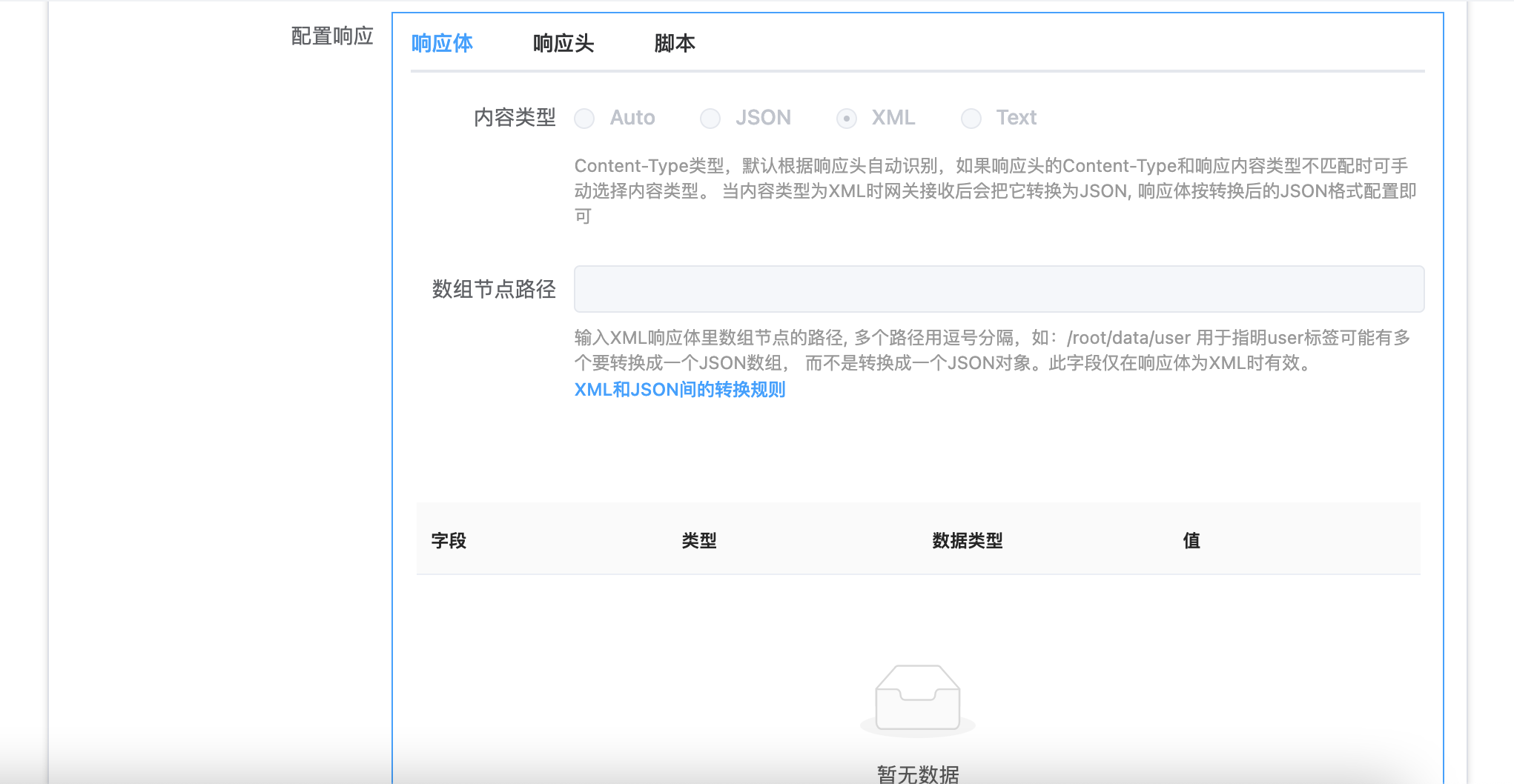Select the Text content type radio
1514x784 pixels.
pyautogui.click(x=971, y=119)
